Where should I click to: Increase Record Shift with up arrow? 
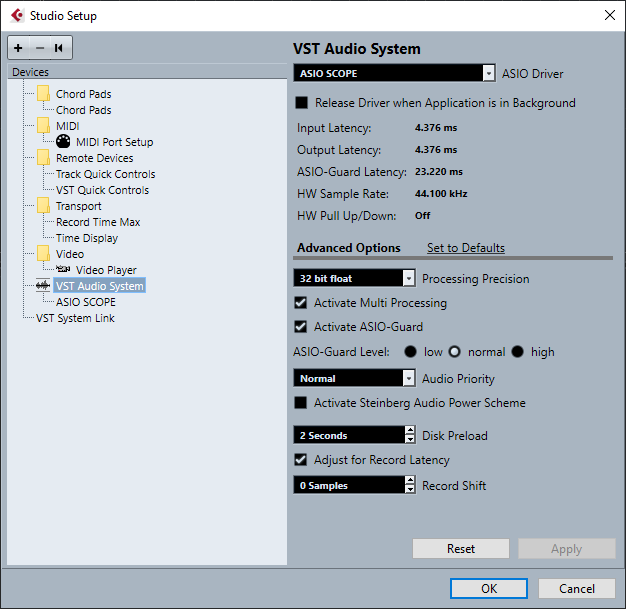point(410,480)
